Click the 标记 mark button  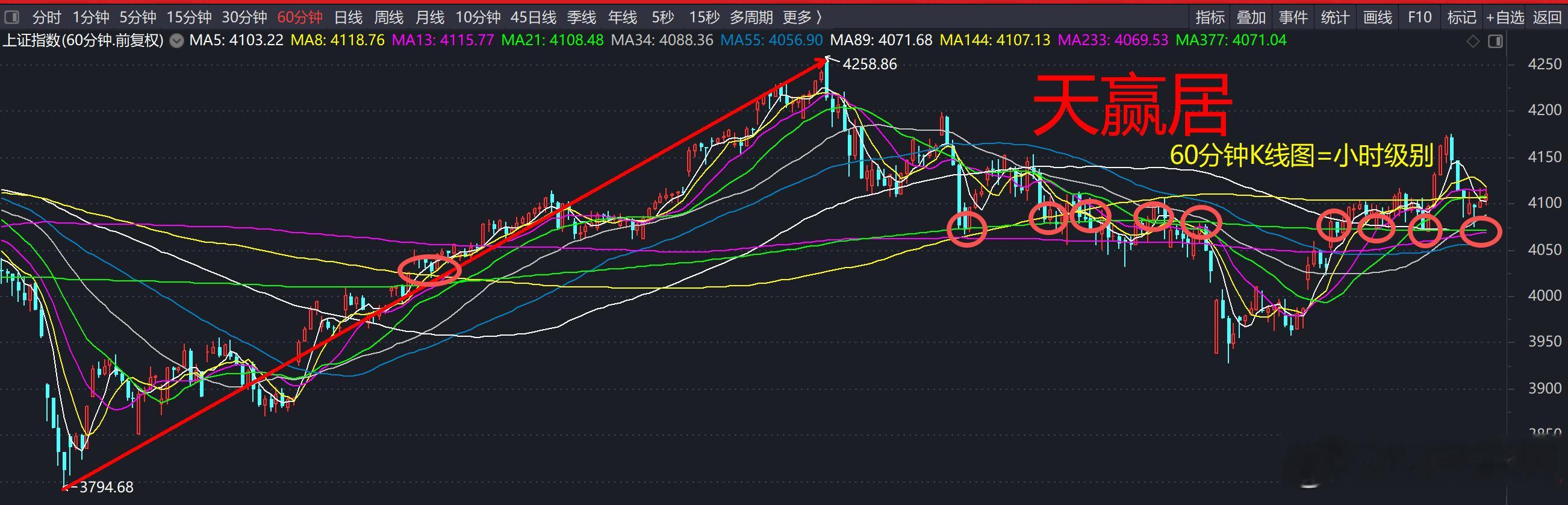point(1462,17)
